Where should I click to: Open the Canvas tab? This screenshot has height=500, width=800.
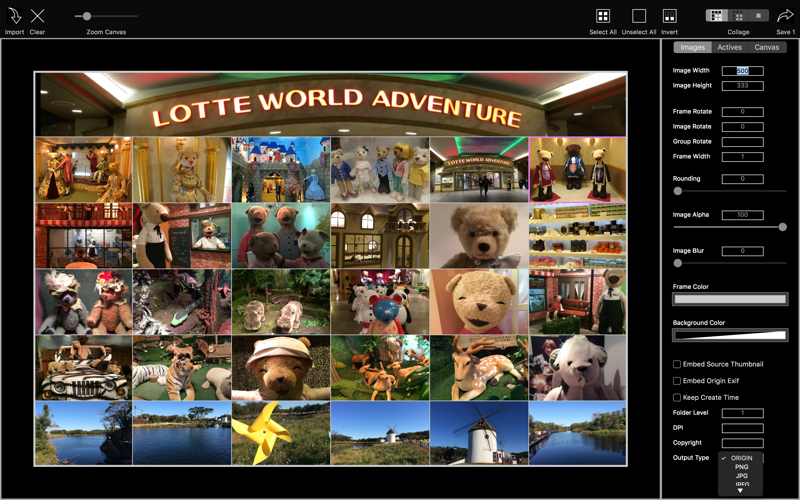point(767,47)
